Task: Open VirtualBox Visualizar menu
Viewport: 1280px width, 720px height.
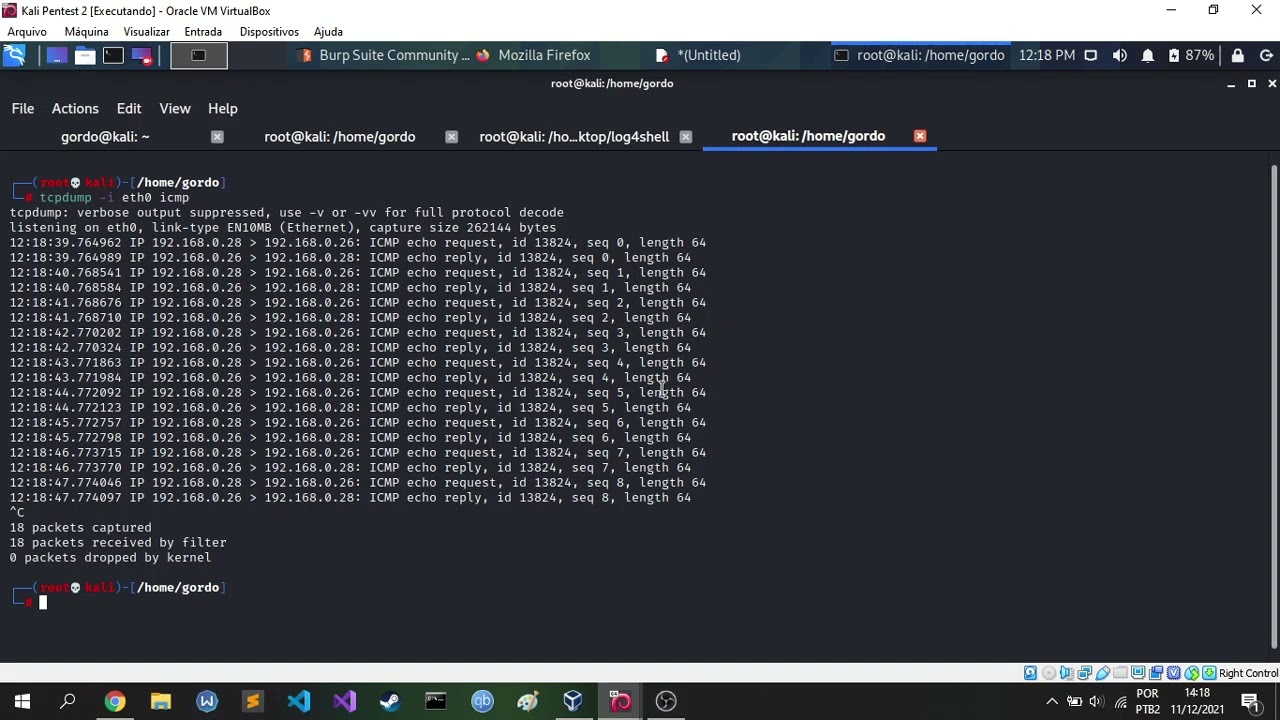Action: click(x=146, y=32)
